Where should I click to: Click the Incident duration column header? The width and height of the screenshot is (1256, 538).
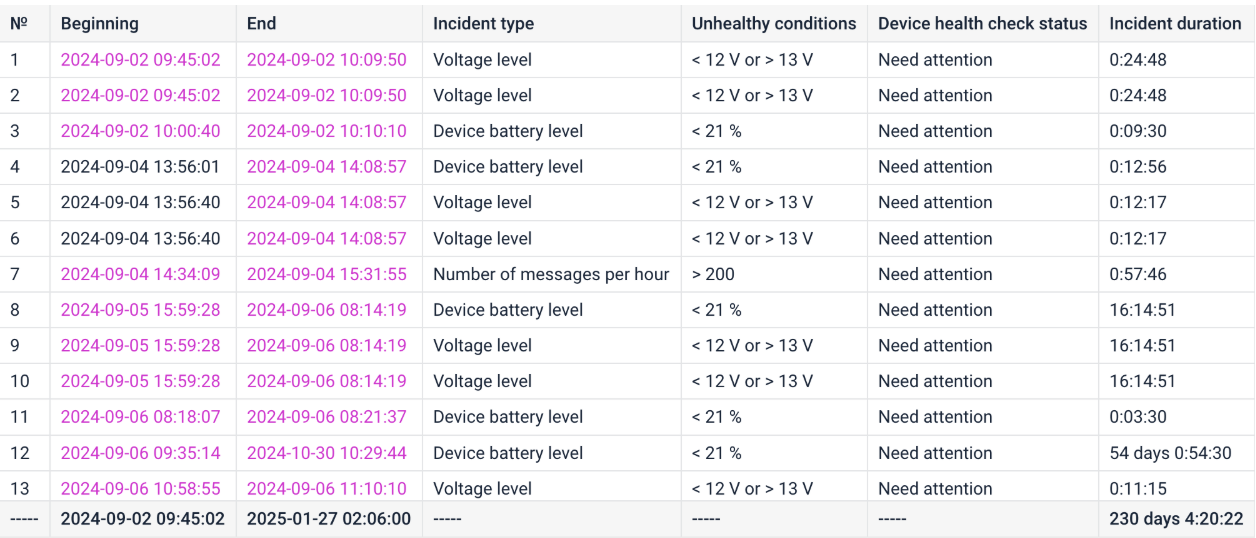tap(1176, 23)
